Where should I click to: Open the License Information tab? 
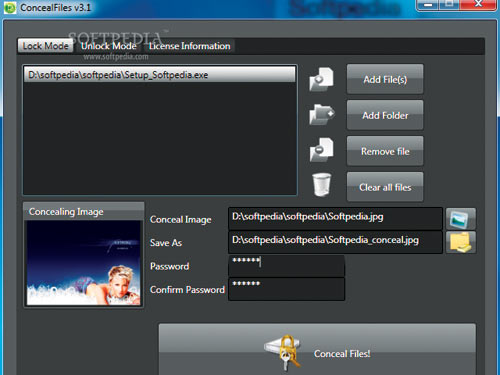click(190, 46)
